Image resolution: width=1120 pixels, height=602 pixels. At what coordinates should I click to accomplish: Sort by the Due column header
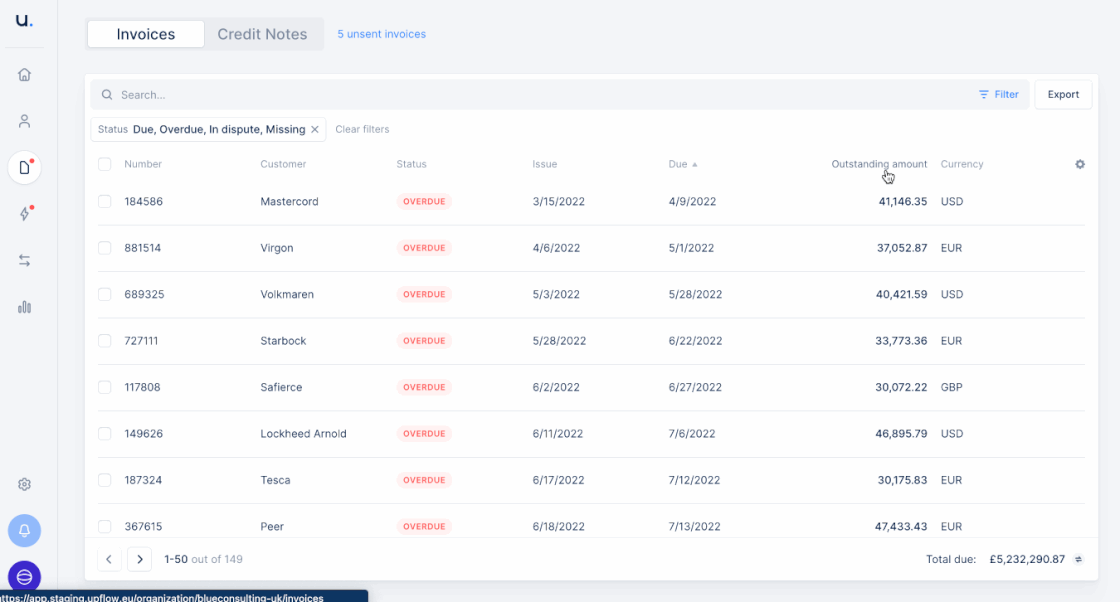682,164
